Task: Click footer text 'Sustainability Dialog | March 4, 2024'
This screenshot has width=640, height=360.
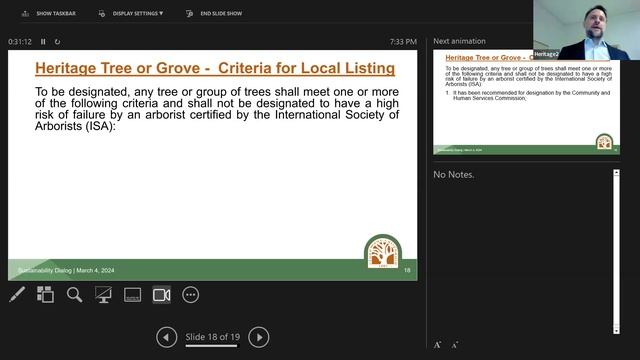Action: pyautogui.click(x=66, y=270)
